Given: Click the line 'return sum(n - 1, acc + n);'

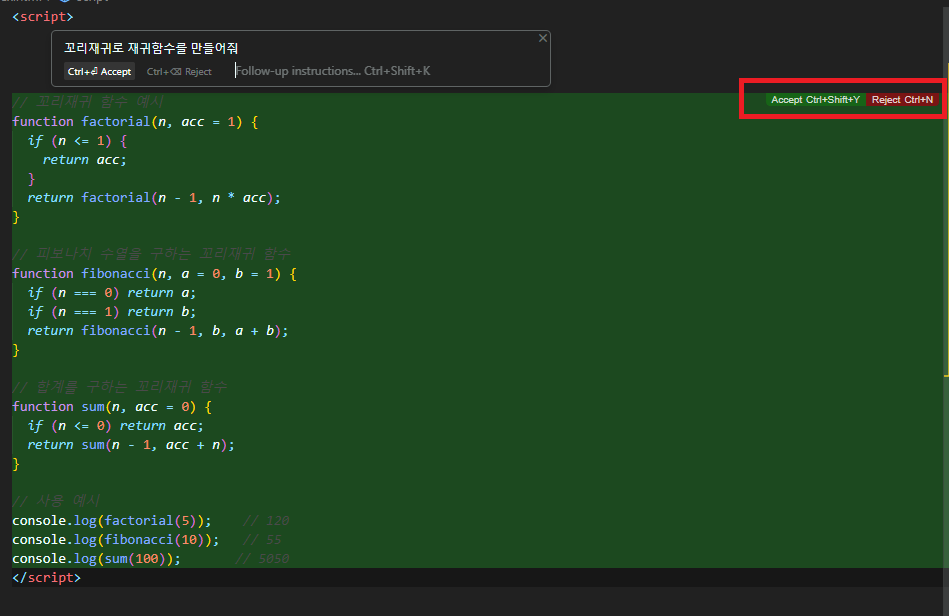Looking at the screenshot, I should point(131,445).
